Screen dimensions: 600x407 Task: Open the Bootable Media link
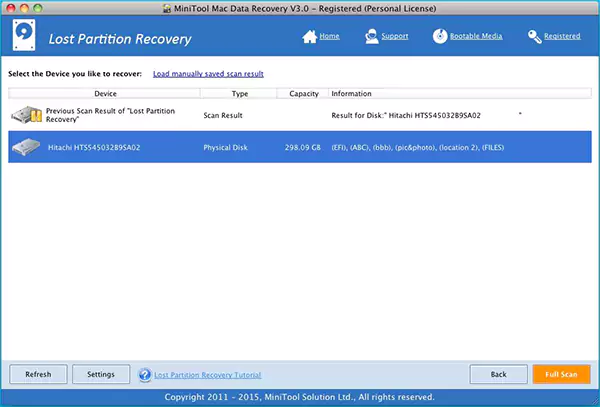[477, 37]
